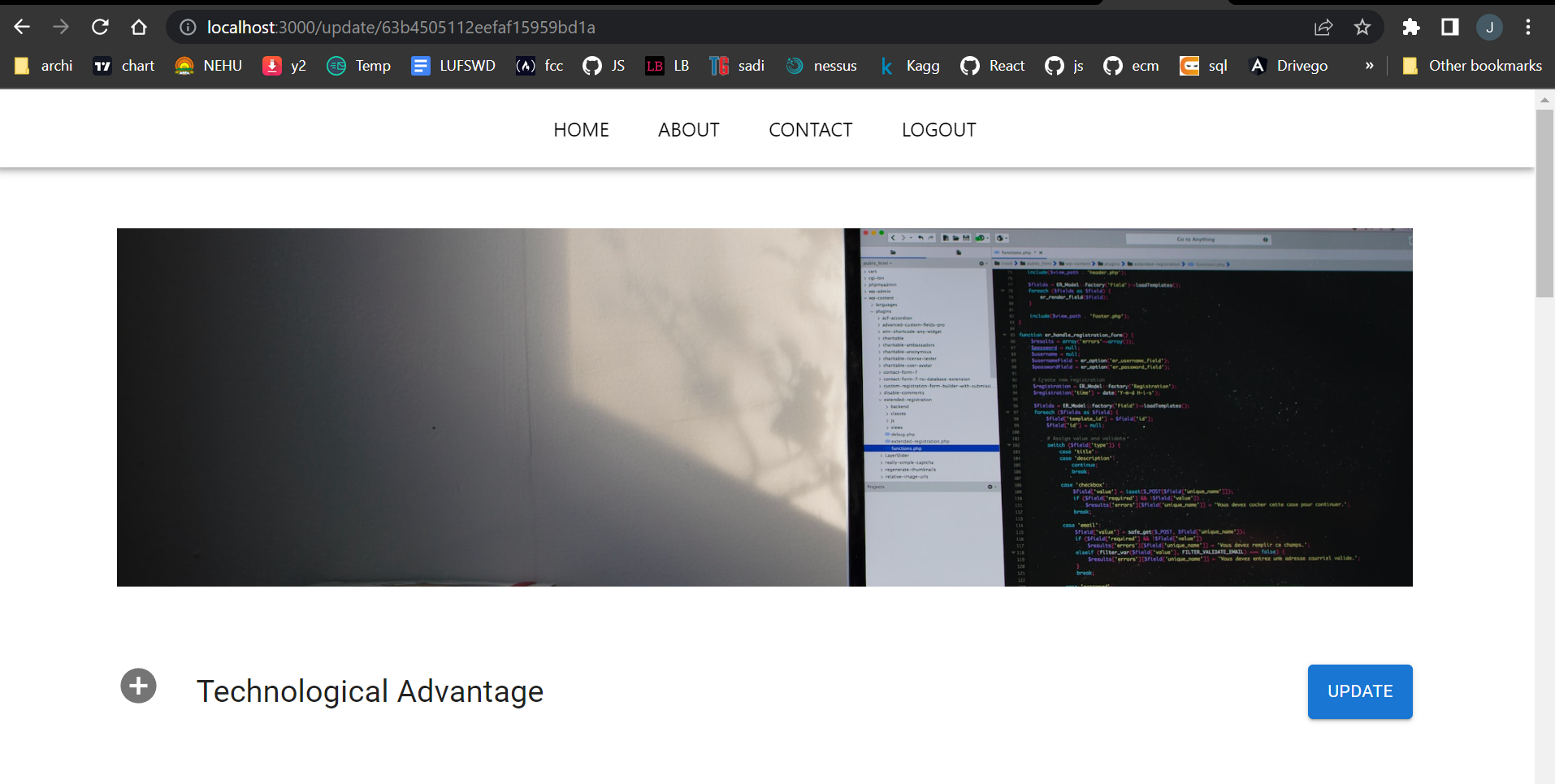This screenshot has height=784, width=1555.
Task: Click the share icon in the address bar
Action: pyautogui.click(x=1324, y=26)
